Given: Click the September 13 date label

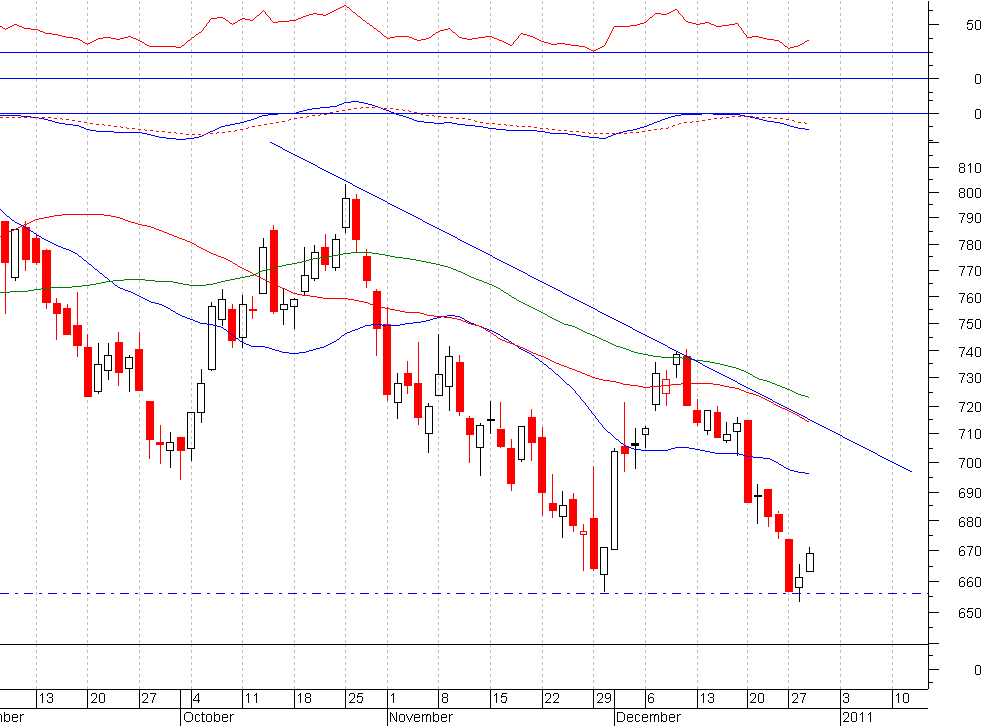Looking at the screenshot, I should [x=46, y=698].
